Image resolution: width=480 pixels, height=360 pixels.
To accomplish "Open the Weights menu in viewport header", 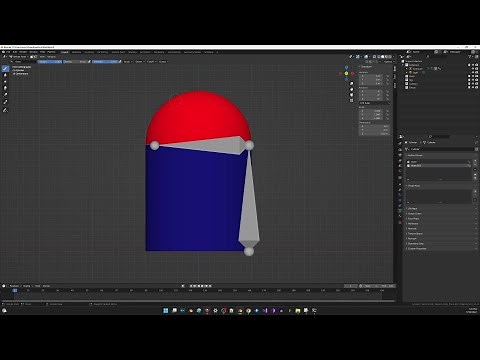I will [51, 57].
